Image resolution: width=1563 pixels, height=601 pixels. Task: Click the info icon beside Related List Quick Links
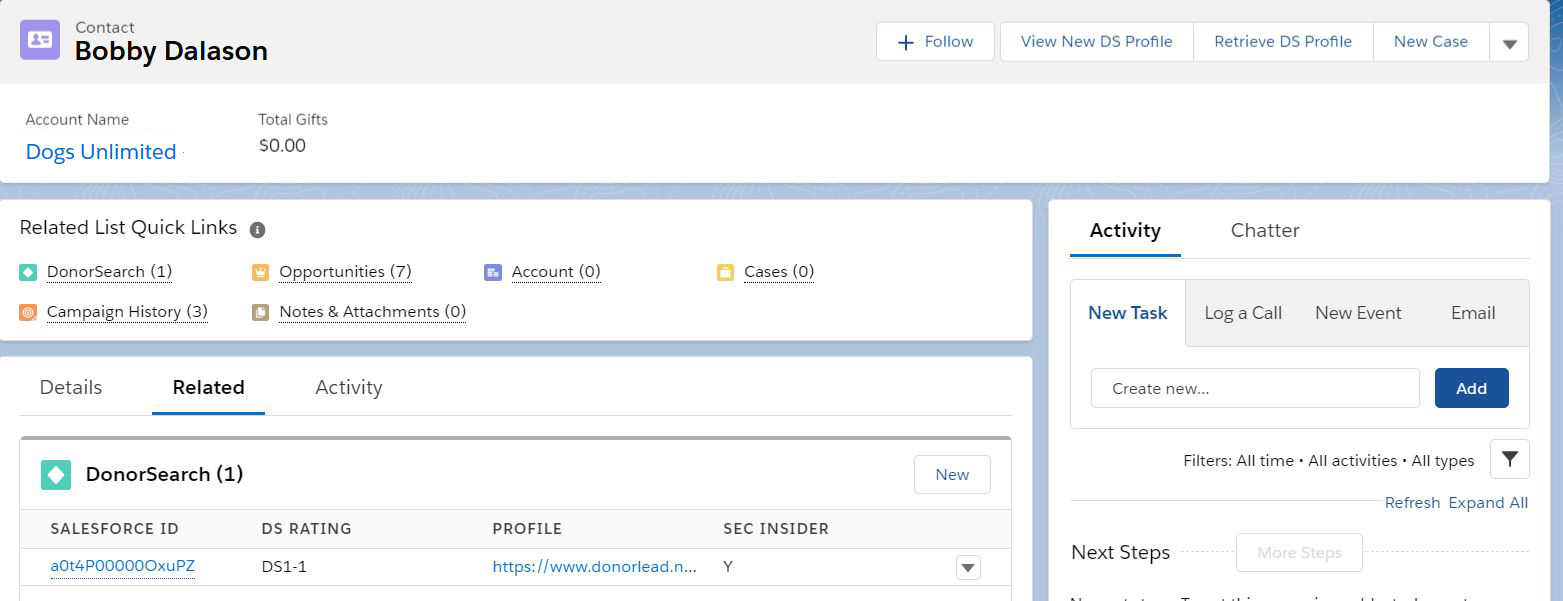(257, 230)
